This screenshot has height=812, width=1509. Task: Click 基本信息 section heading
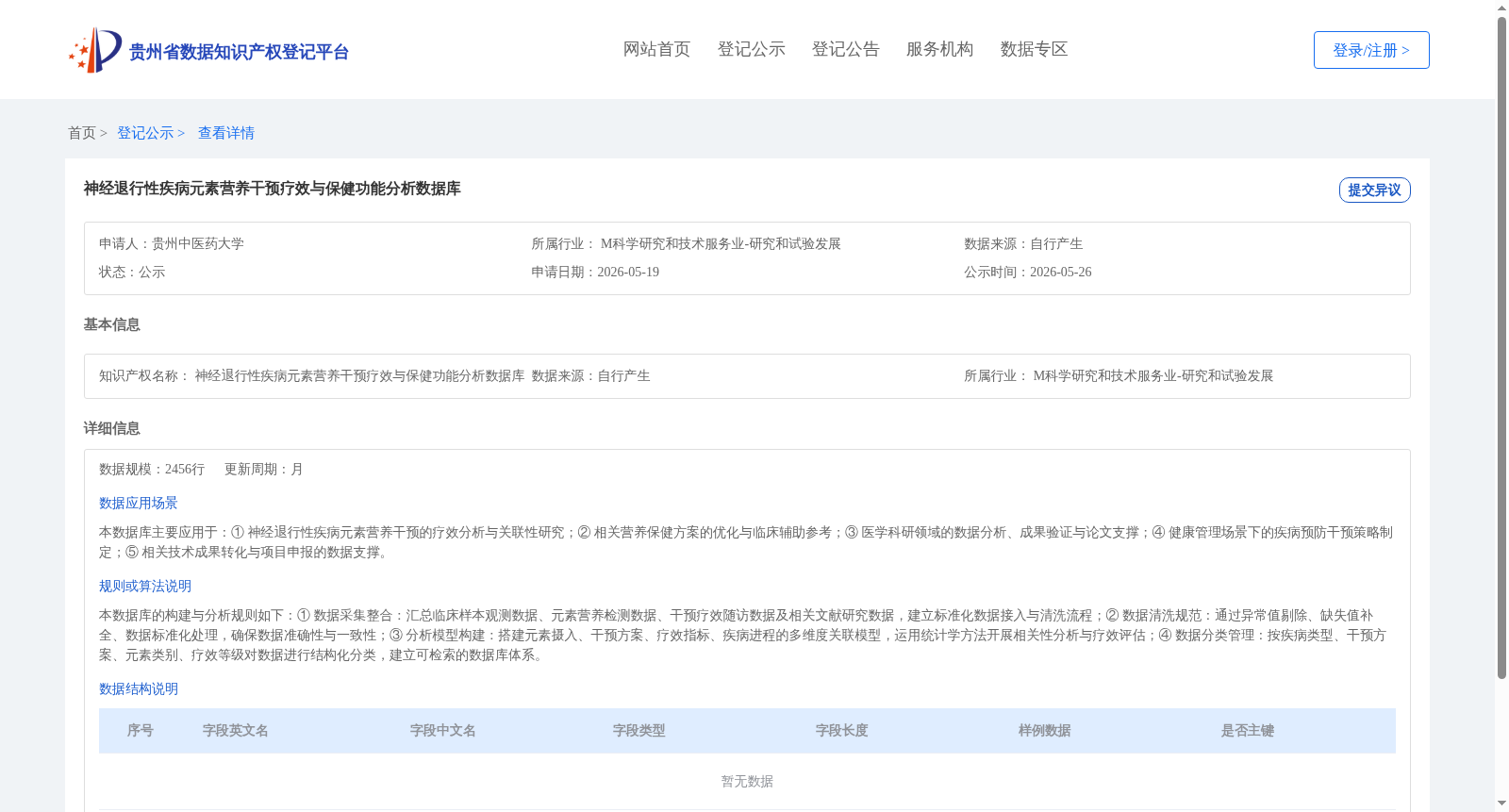tap(111, 324)
